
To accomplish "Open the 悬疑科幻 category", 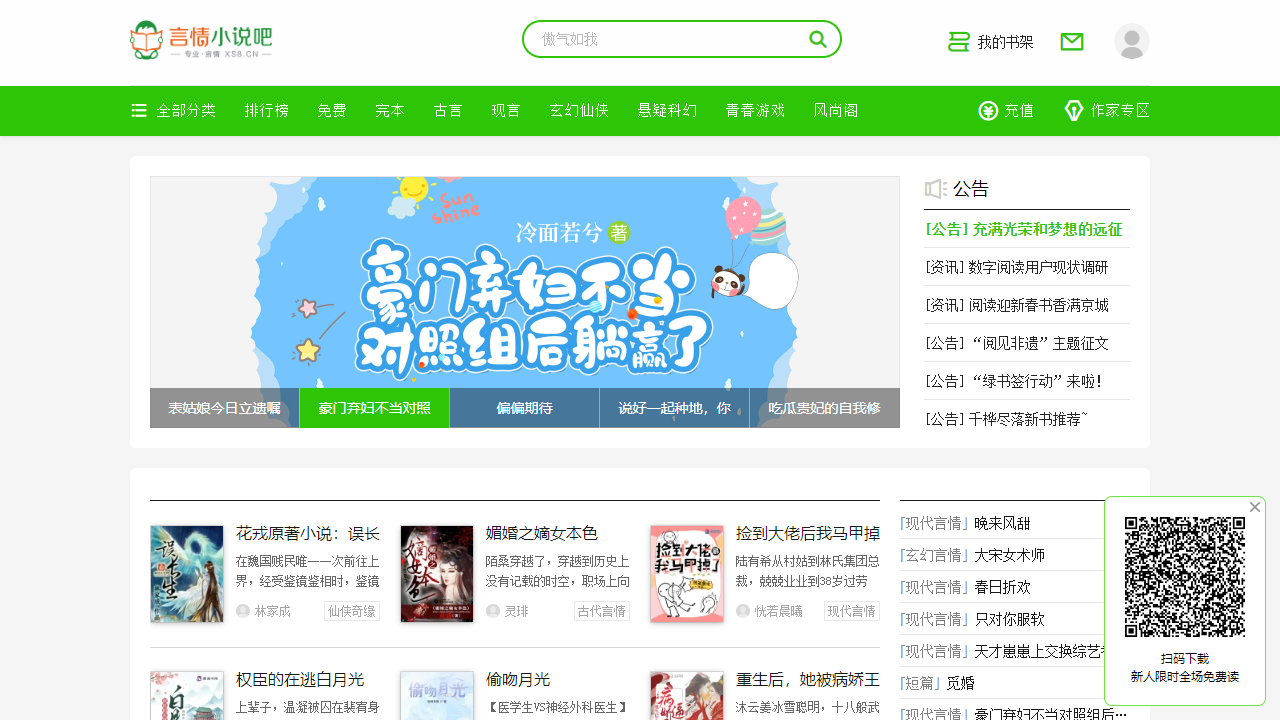I will (667, 111).
